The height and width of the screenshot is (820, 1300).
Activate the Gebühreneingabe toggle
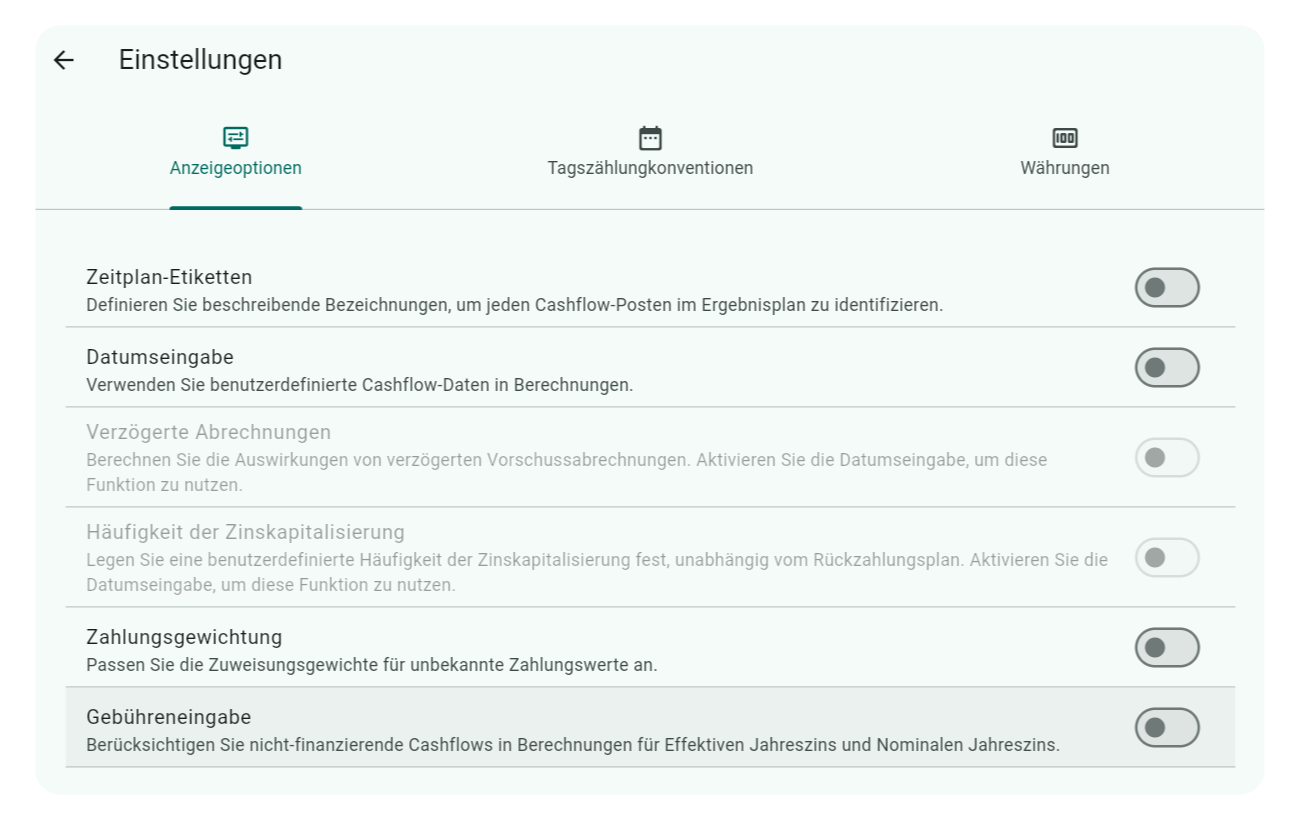coord(1166,727)
